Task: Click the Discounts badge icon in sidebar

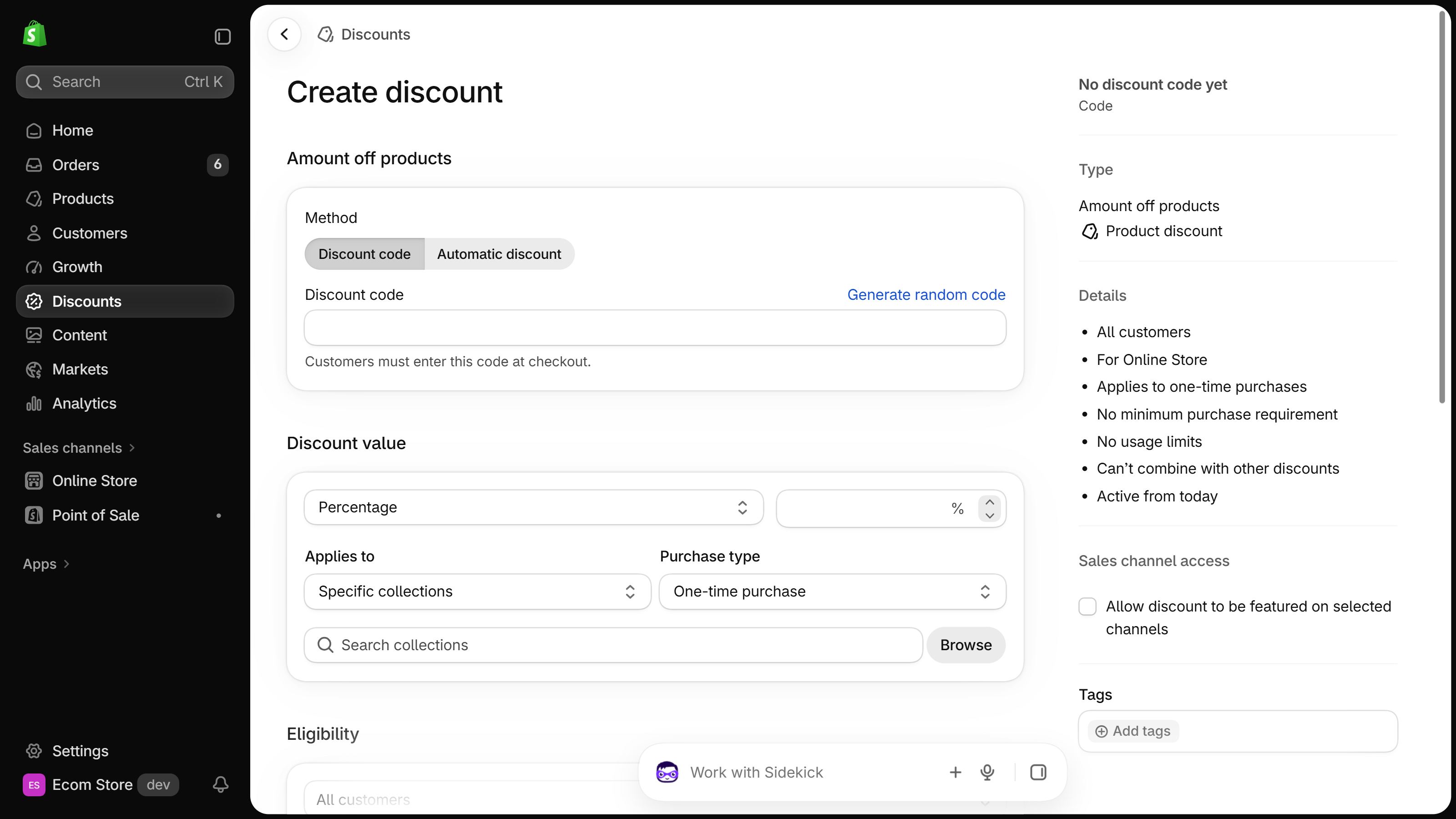Action: (34, 301)
